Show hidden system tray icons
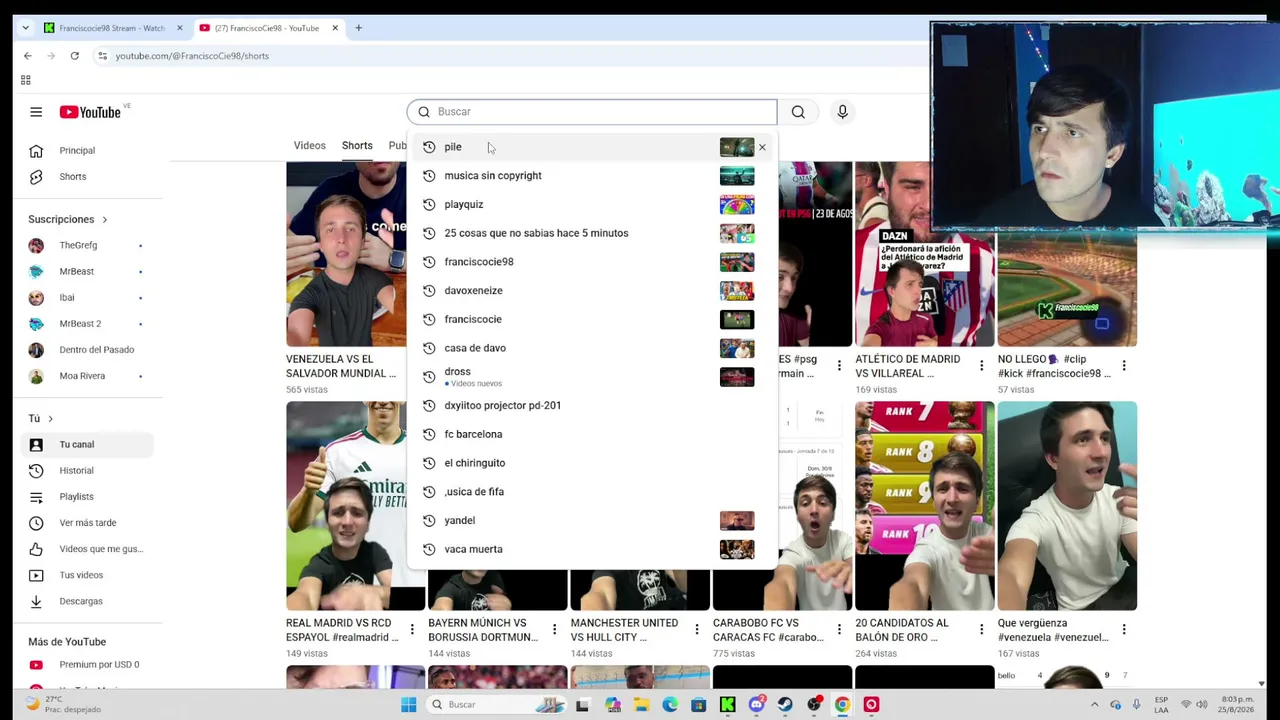The width and height of the screenshot is (1280, 720). pyautogui.click(x=1094, y=705)
